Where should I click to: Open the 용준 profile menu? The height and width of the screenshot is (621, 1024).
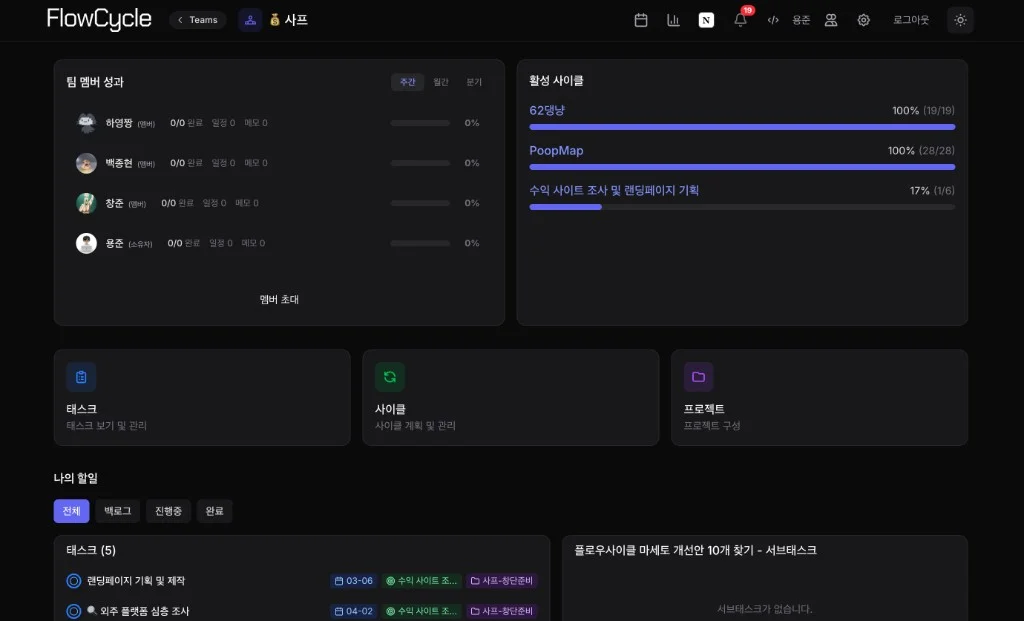pos(800,19)
